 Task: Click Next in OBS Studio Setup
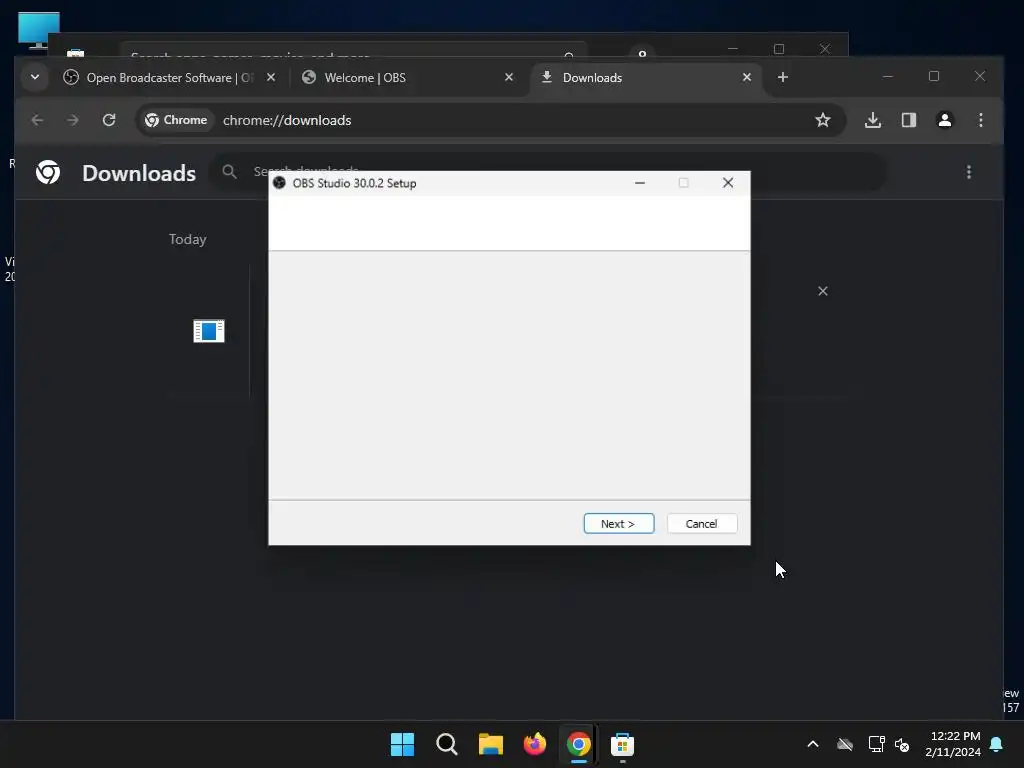(618, 524)
